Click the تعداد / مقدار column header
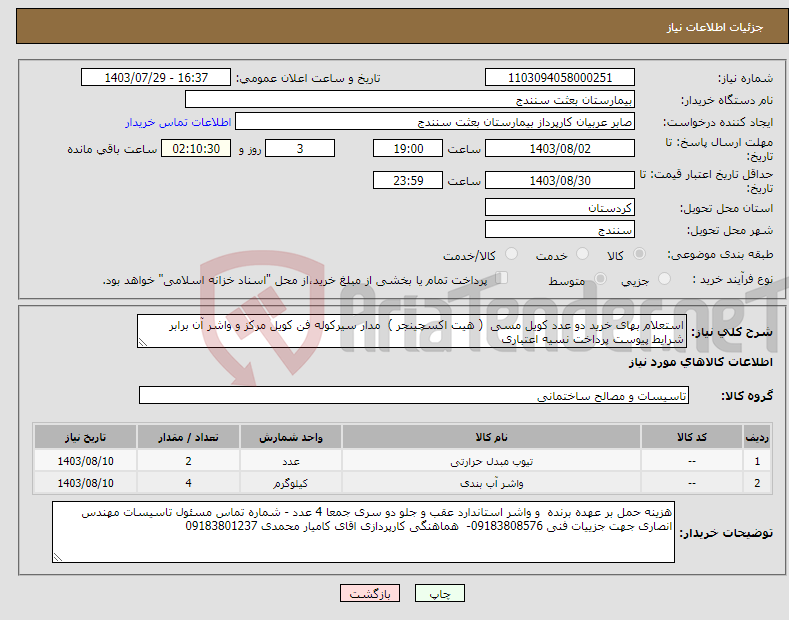The image size is (789, 620). point(188,437)
